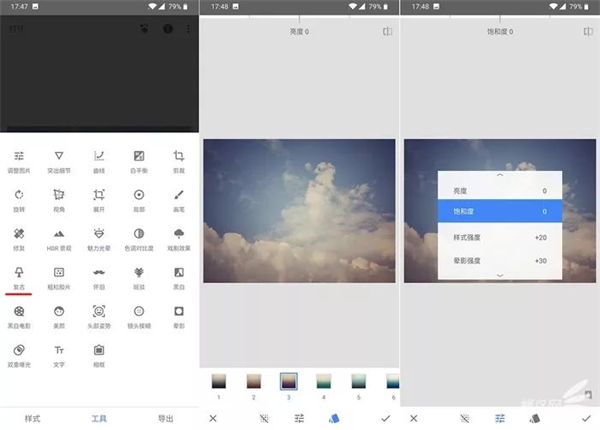Open the 相框 frames tool
This screenshot has width=600, height=430.
click(x=99, y=357)
